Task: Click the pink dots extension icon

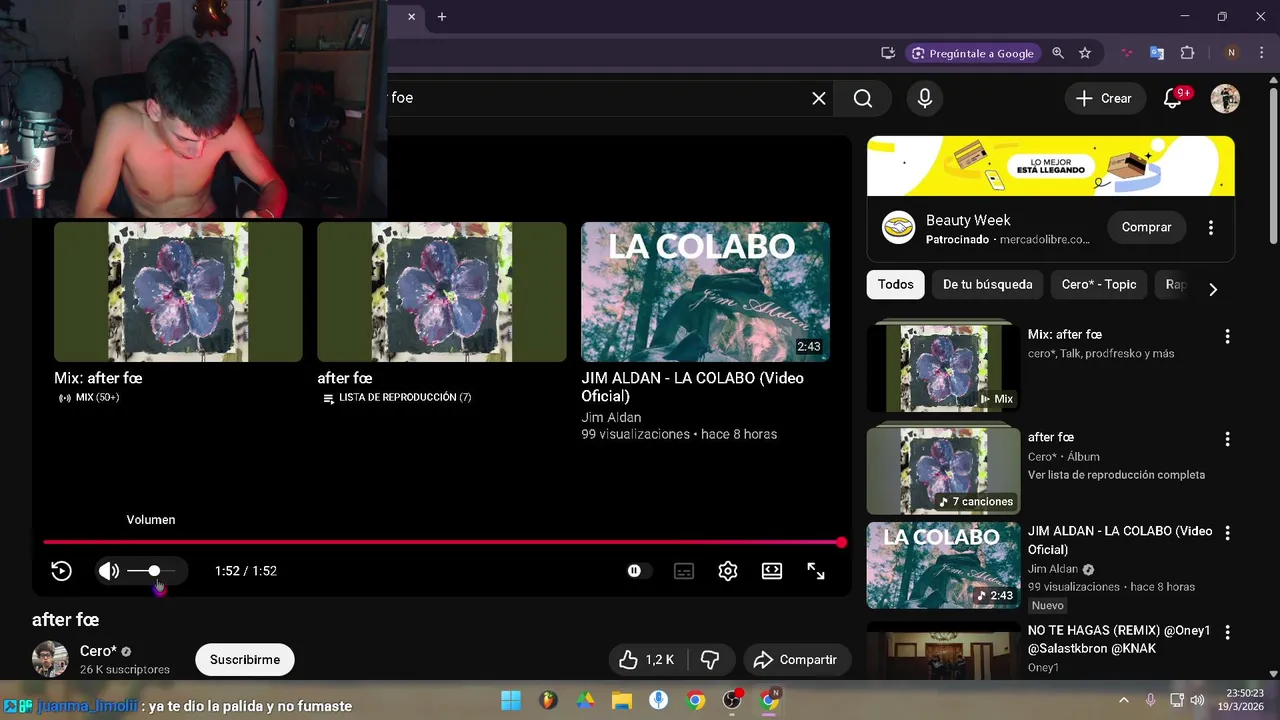Action: tap(1127, 53)
